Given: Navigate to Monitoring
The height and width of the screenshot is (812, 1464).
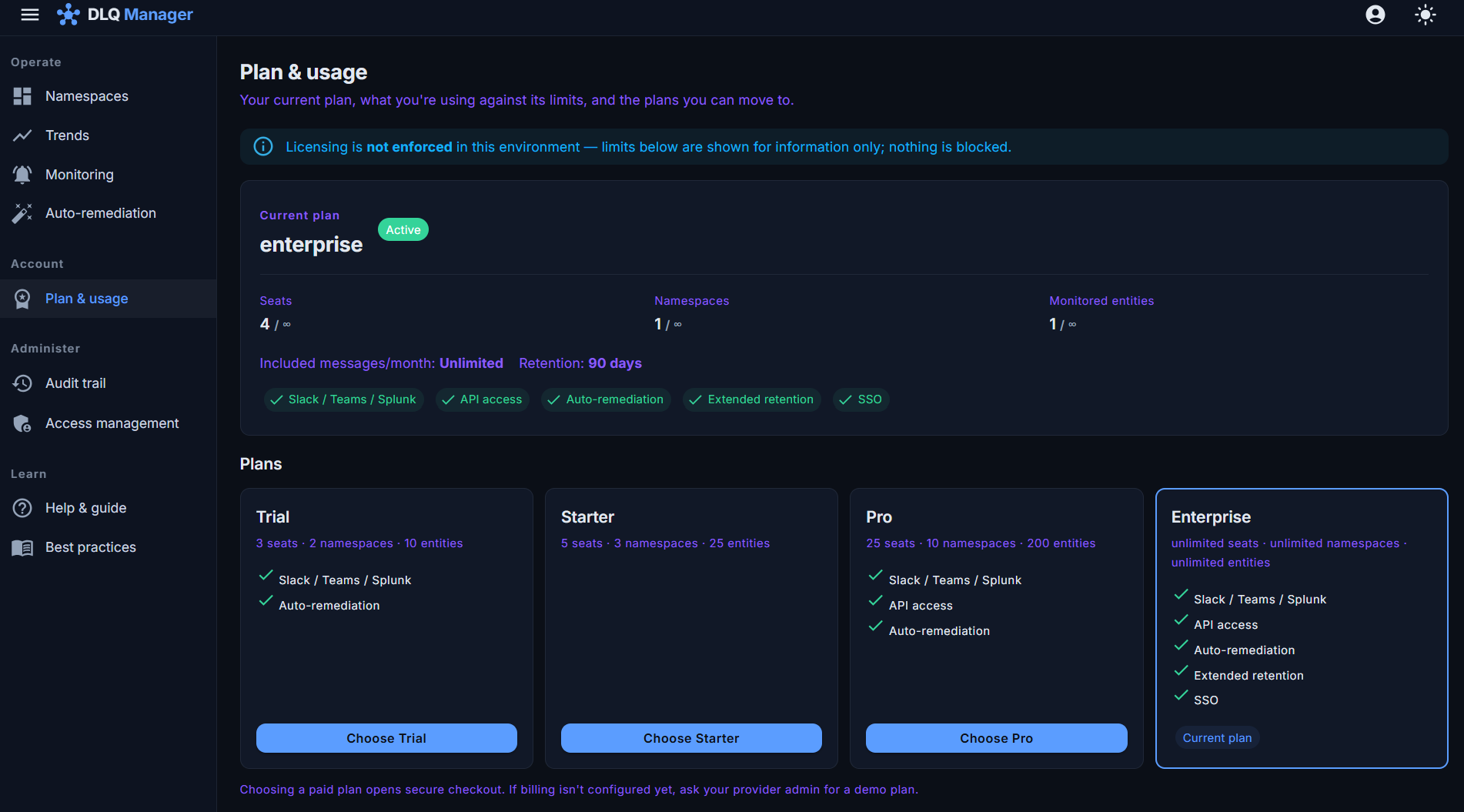Looking at the screenshot, I should tap(108, 175).
